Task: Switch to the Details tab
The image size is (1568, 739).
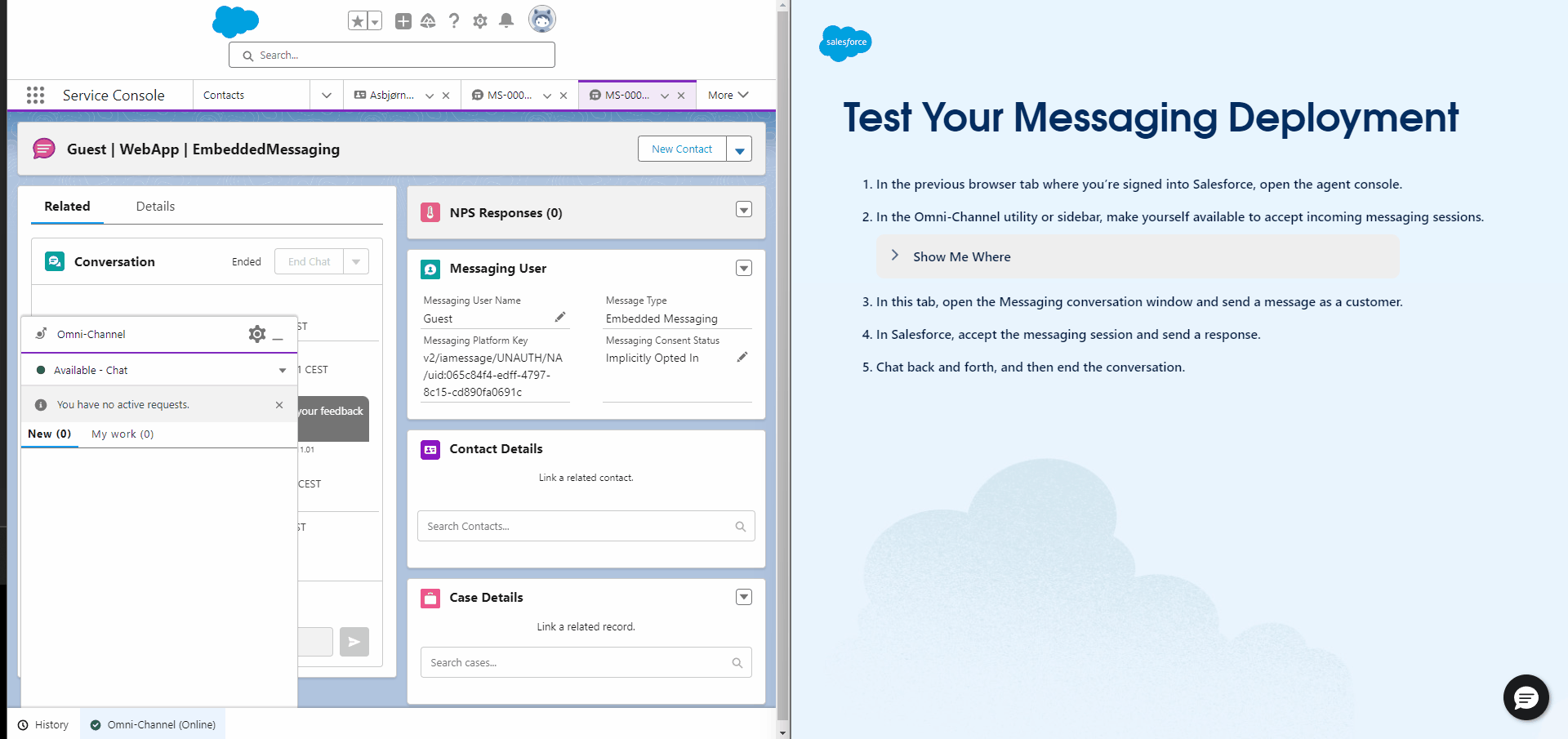Action: [x=154, y=206]
